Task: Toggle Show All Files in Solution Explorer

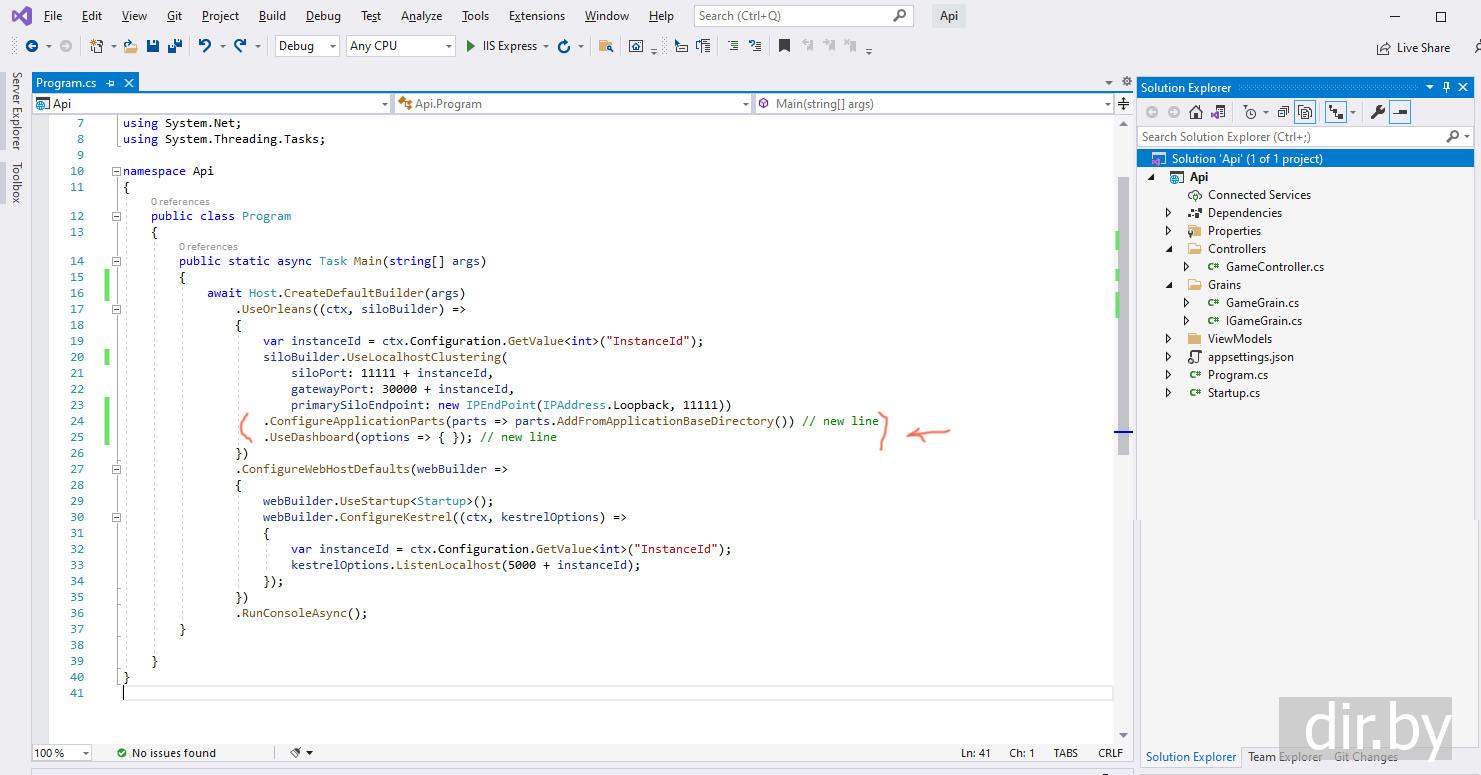Action: click(x=1304, y=113)
